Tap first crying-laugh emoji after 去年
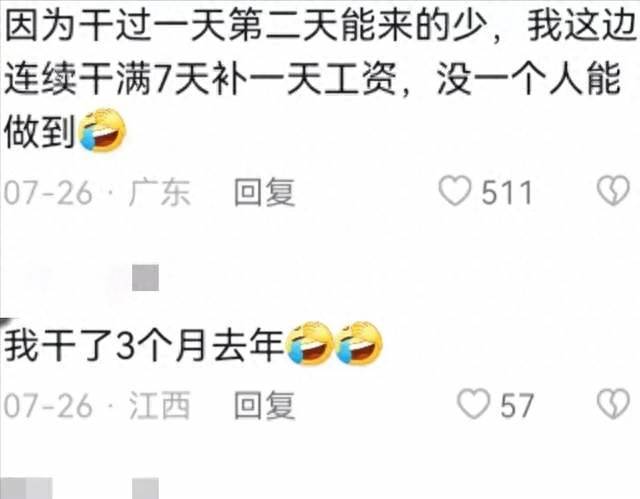 point(310,343)
